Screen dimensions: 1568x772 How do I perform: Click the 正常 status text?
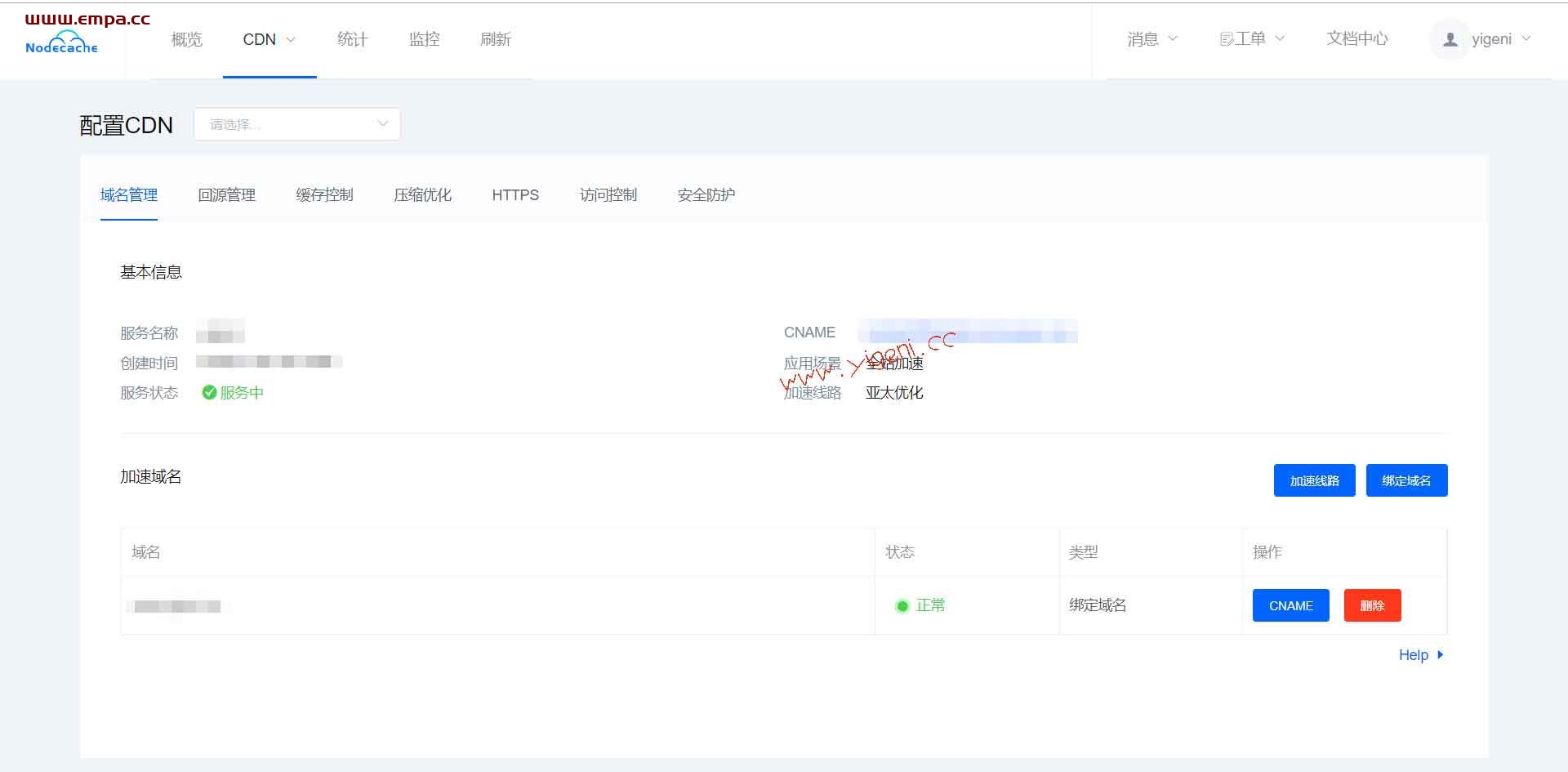coord(931,605)
